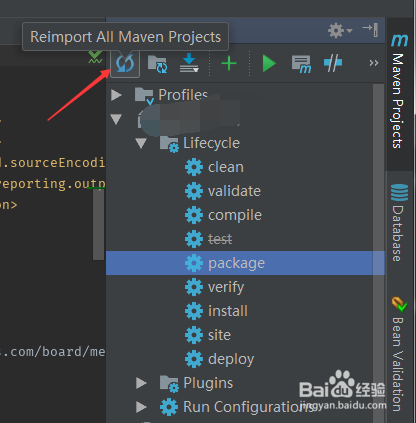Run Maven build with green play icon

click(269, 63)
